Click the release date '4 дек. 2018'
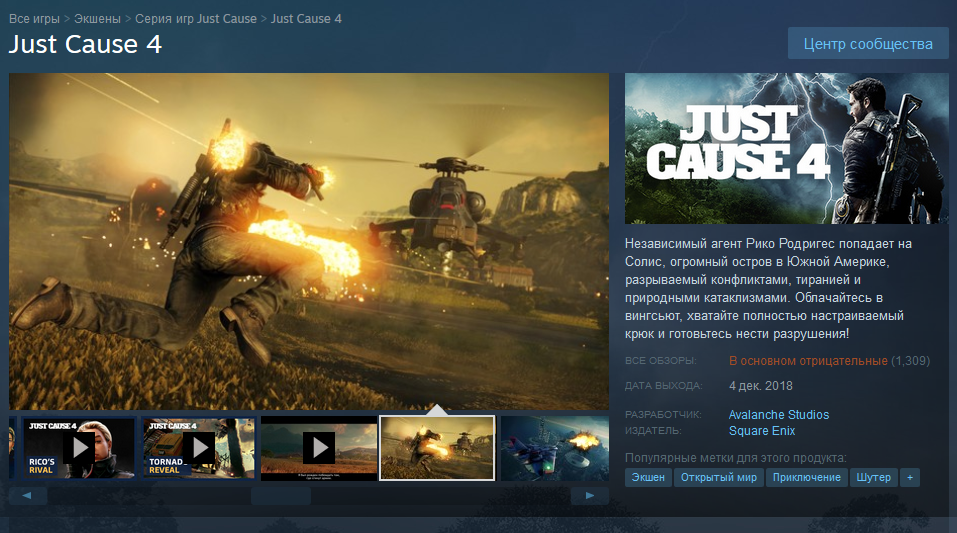The image size is (957, 533). [760, 386]
